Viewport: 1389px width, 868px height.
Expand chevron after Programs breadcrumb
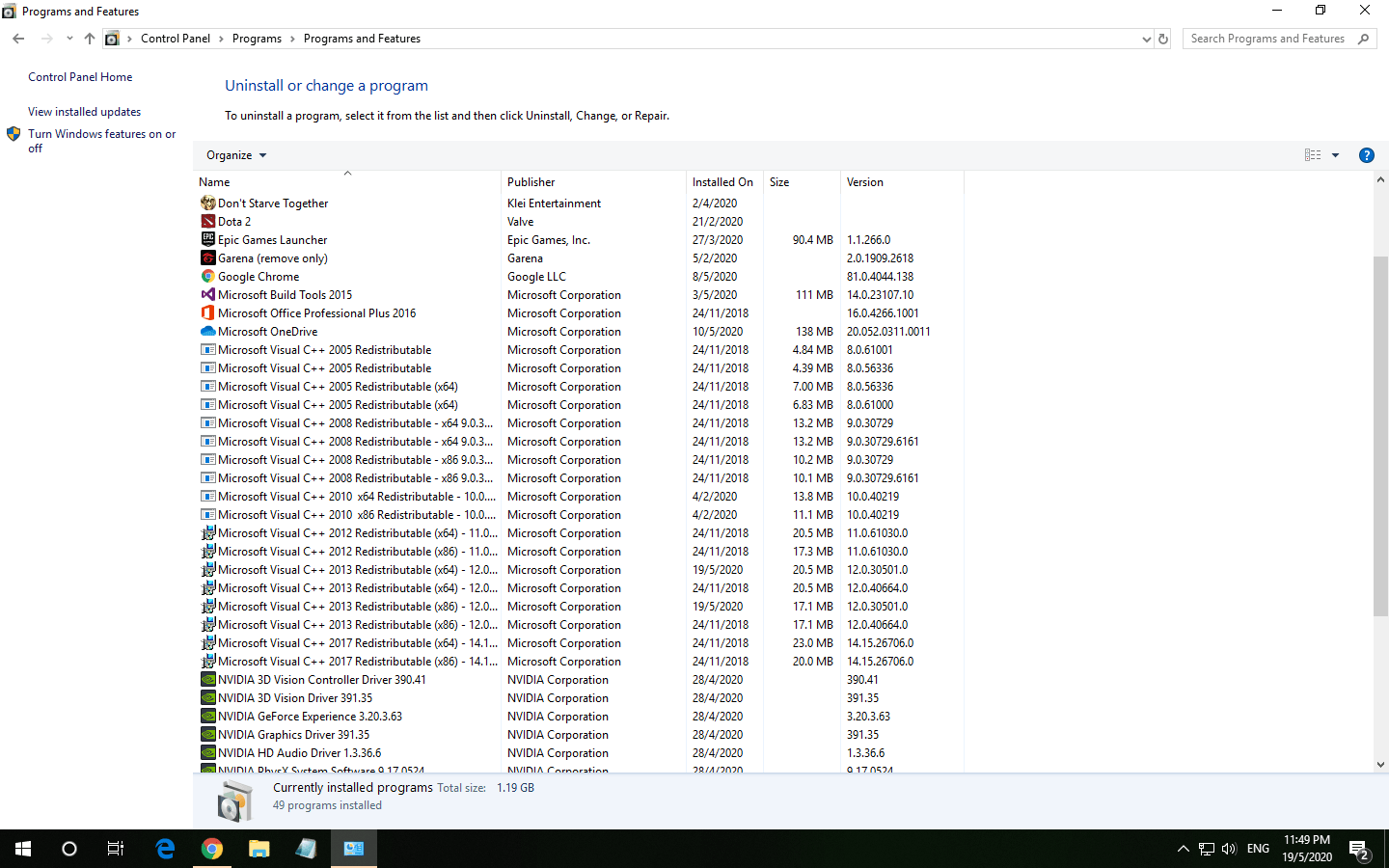point(292,39)
